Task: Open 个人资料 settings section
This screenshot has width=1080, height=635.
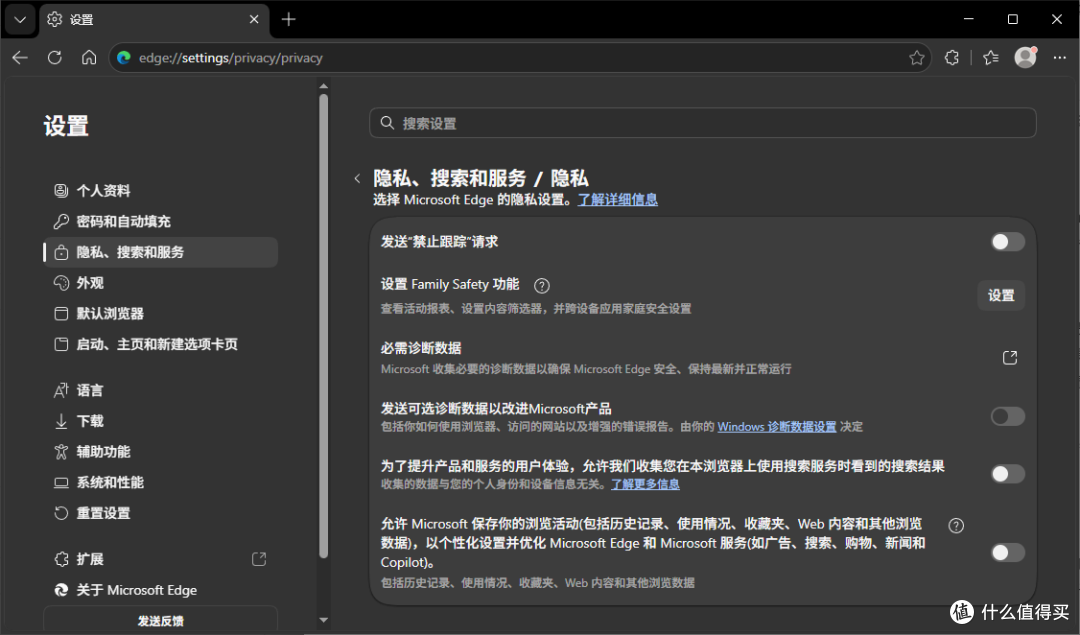Action: [x=160, y=191]
